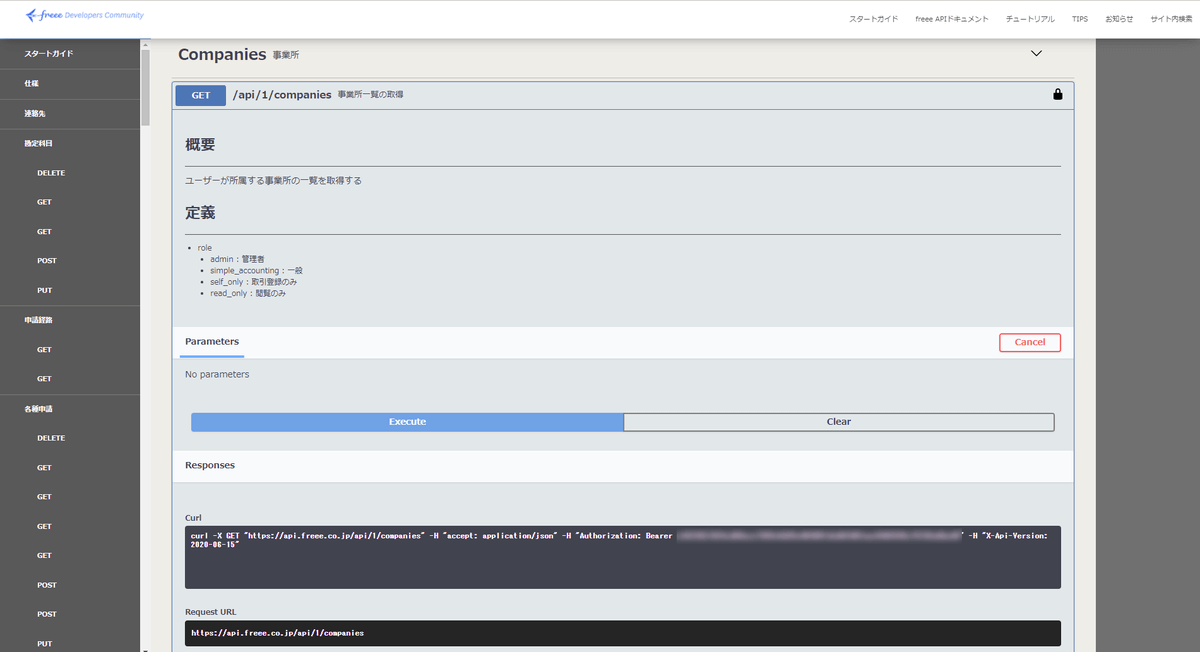This screenshot has height=652, width=1200.
Task: Click the Responses heading
Action: tap(210, 465)
